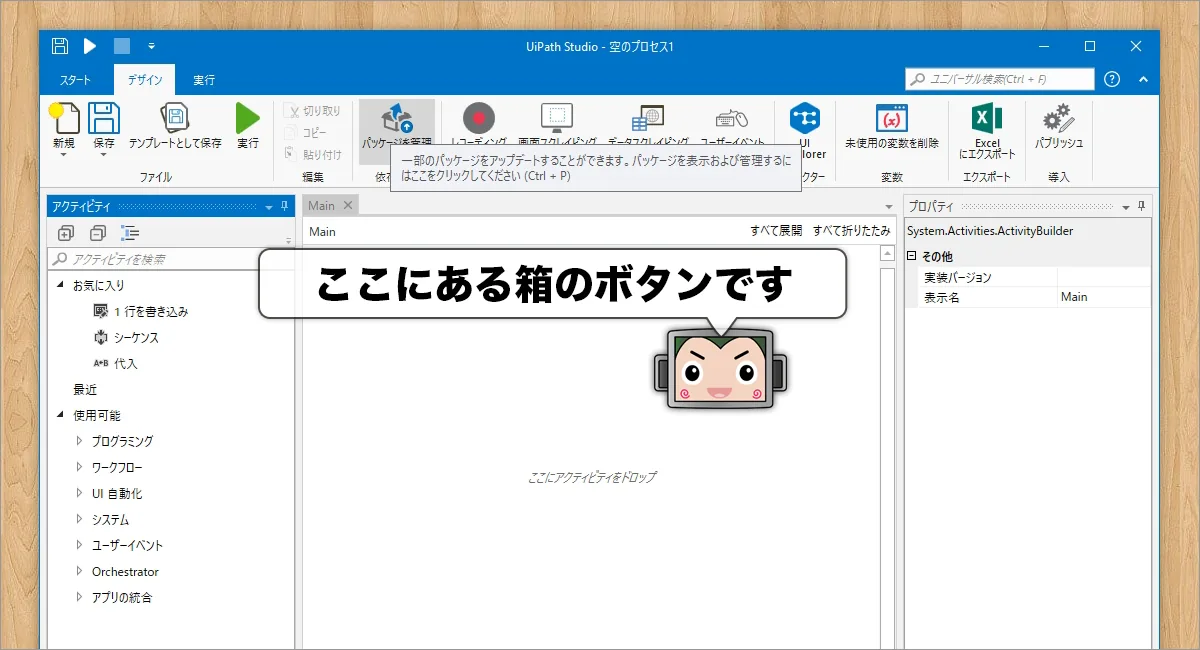This screenshot has width=1200, height=650.
Task: Click コピー copy button
Action: (306, 132)
